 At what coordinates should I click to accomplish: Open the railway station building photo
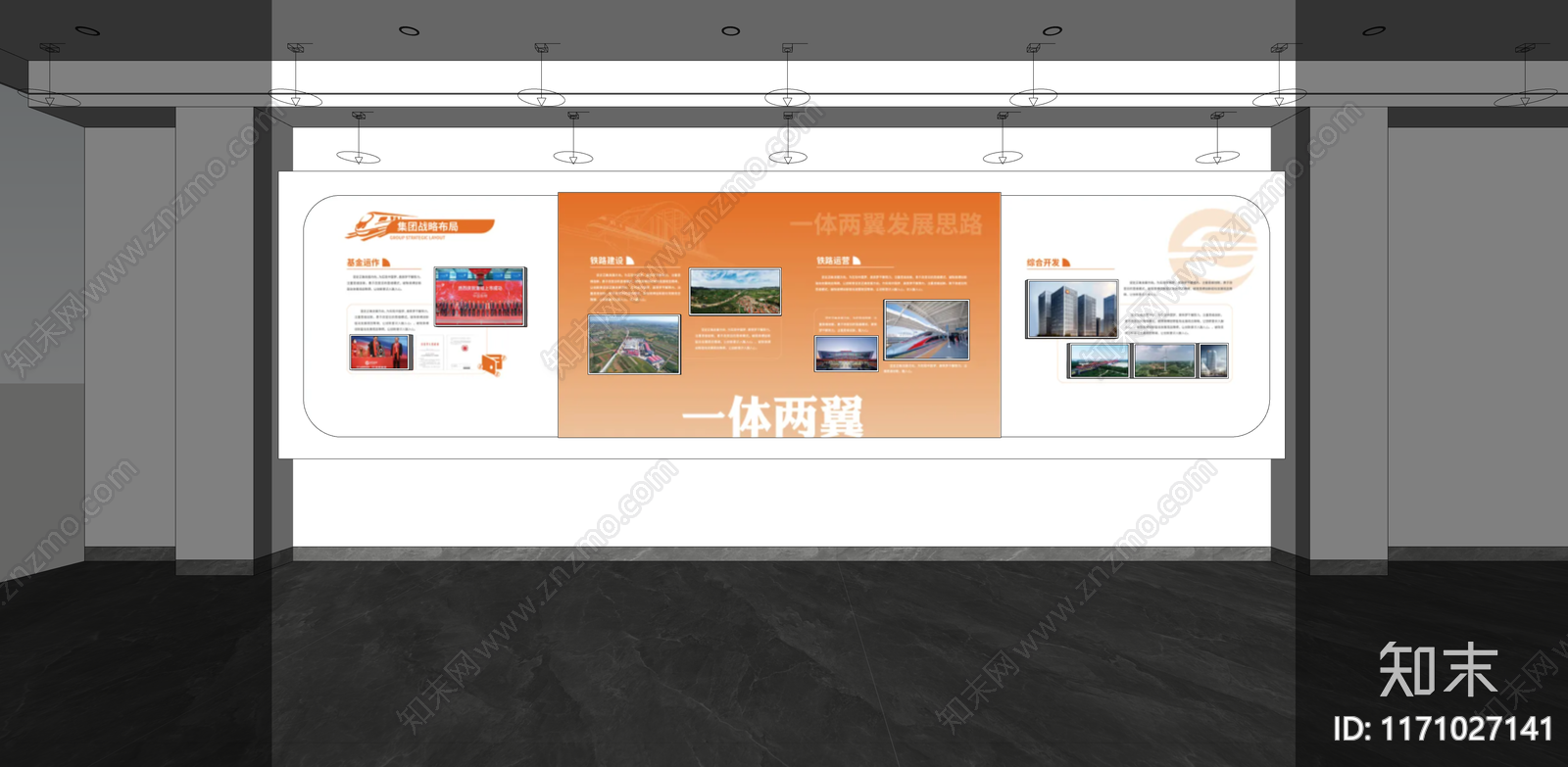[x=847, y=354]
